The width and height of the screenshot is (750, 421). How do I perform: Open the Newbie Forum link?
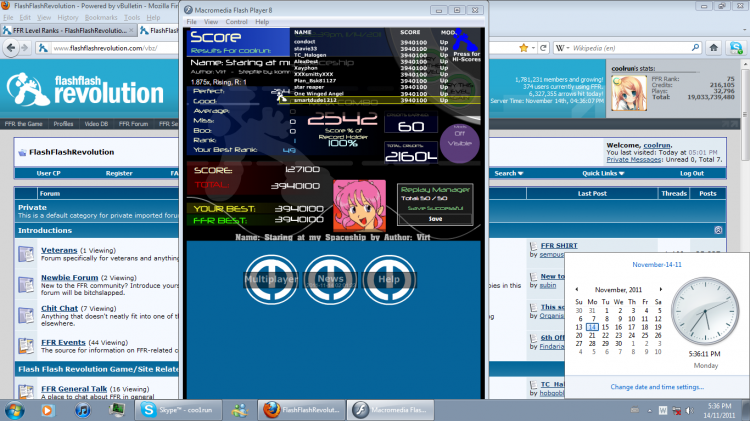69,277
